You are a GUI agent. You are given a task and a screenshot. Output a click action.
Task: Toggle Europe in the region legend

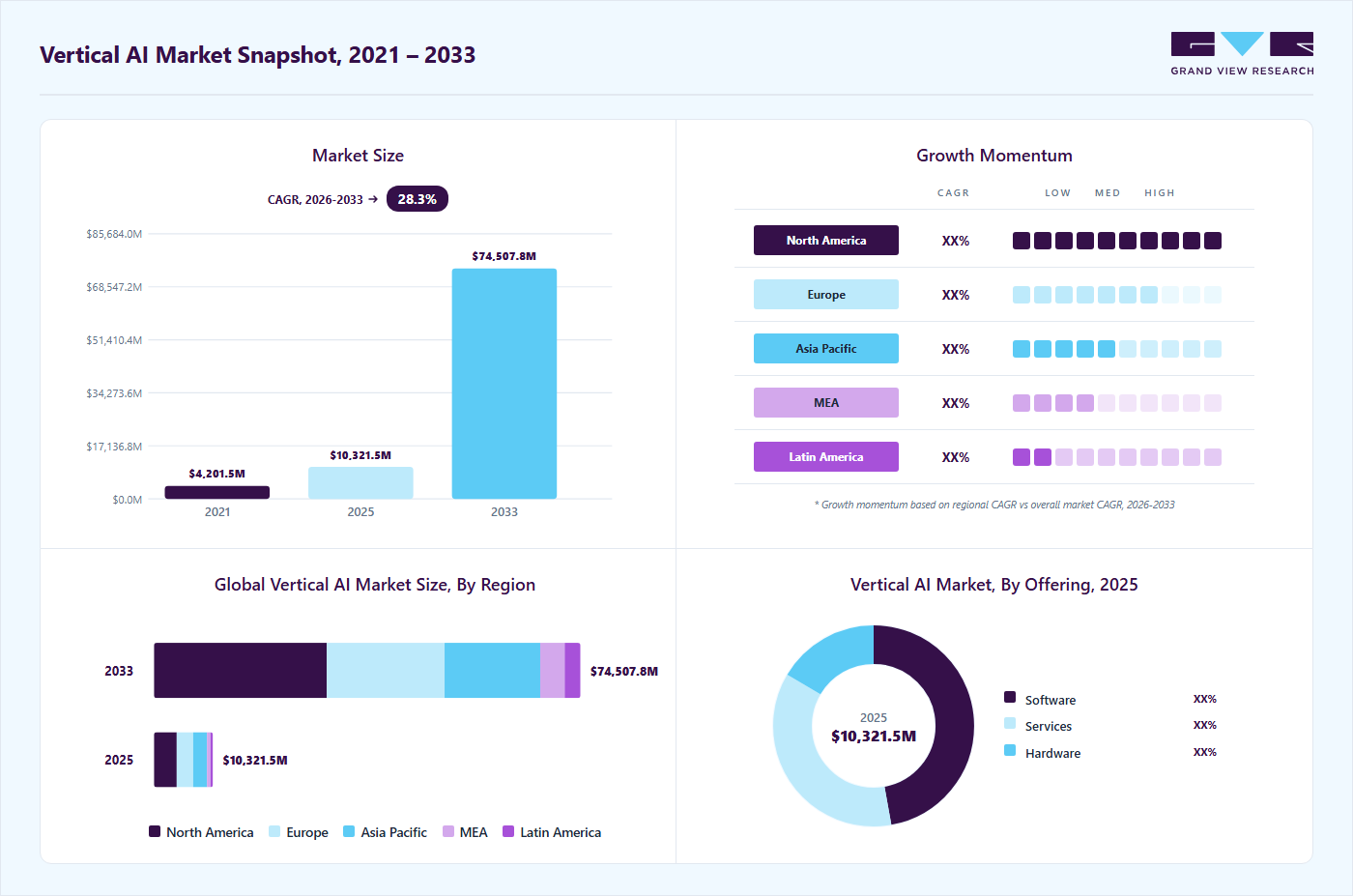299,832
